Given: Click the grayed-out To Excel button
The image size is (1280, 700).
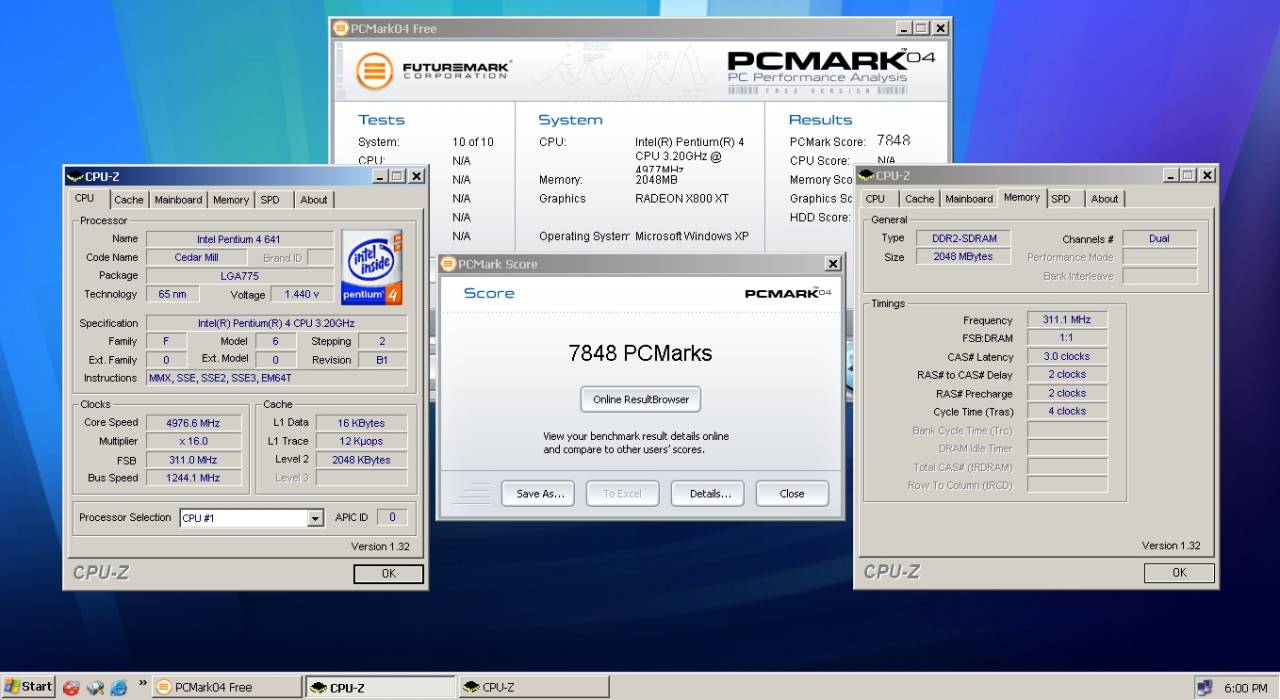Looking at the screenshot, I should click(622, 493).
